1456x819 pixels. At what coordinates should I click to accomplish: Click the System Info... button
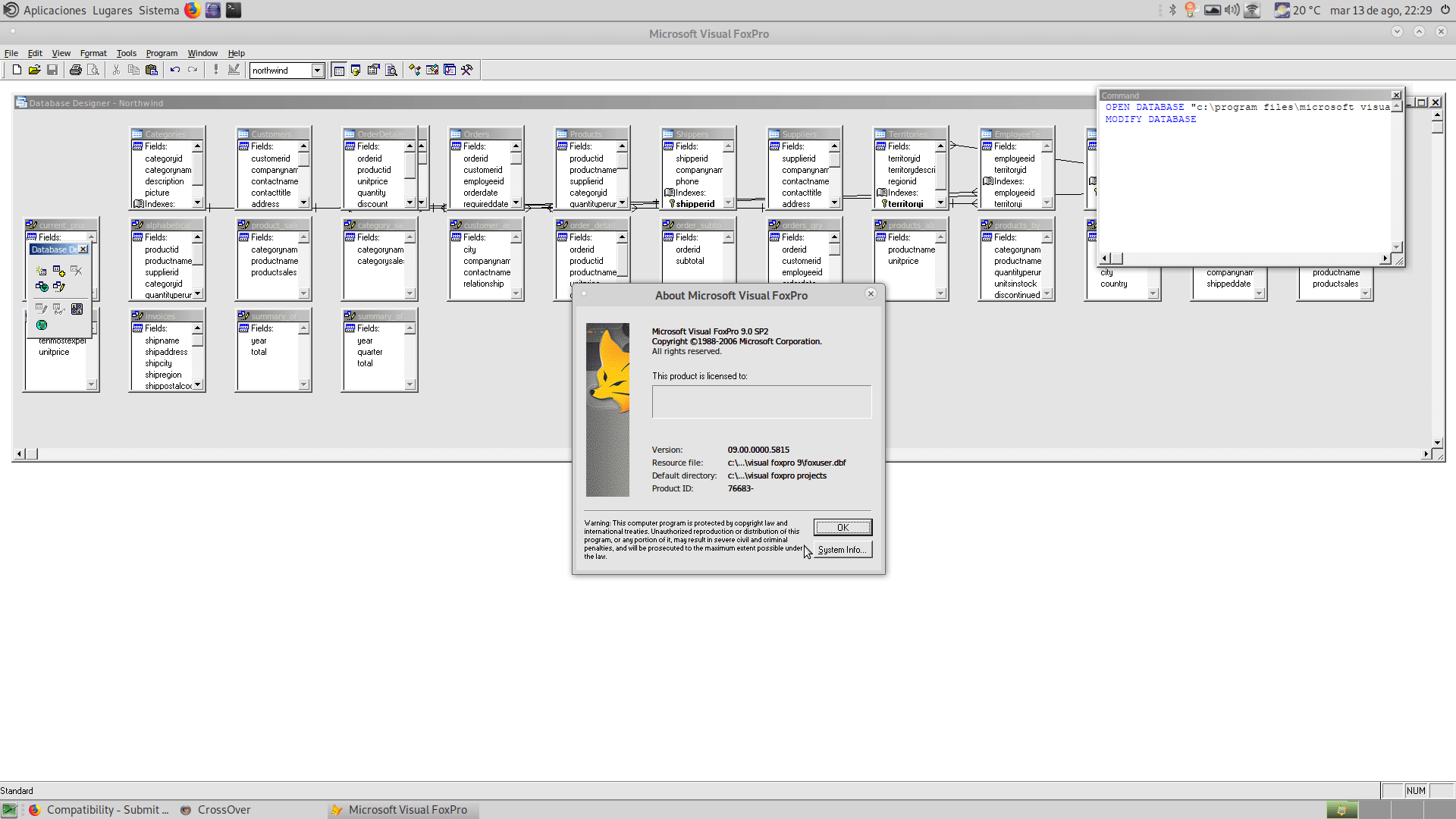pyautogui.click(x=843, y=550)
